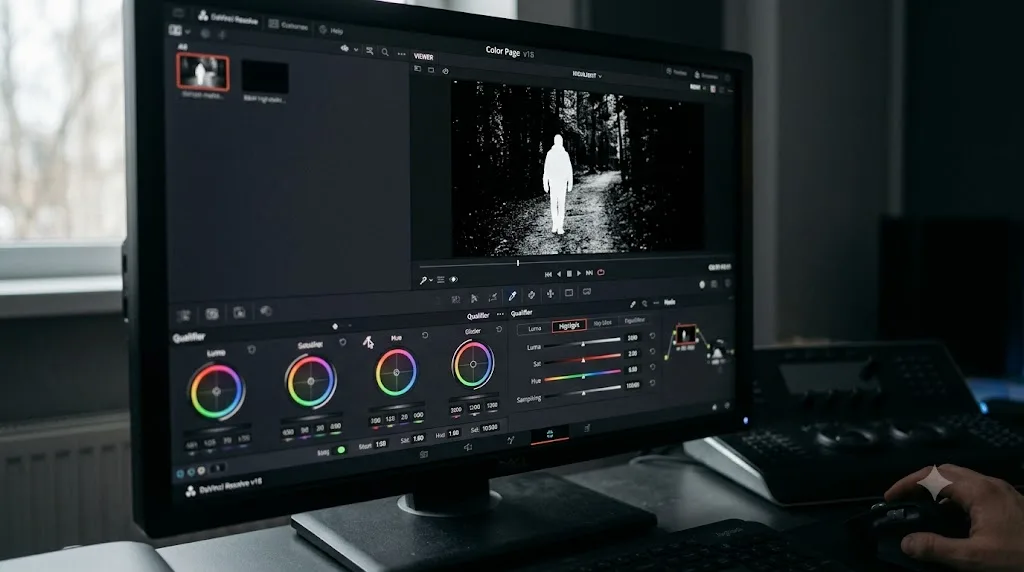Click the Help icon in top bar
Viewport: 1024px width, 572px height.
tap(323, 29)
